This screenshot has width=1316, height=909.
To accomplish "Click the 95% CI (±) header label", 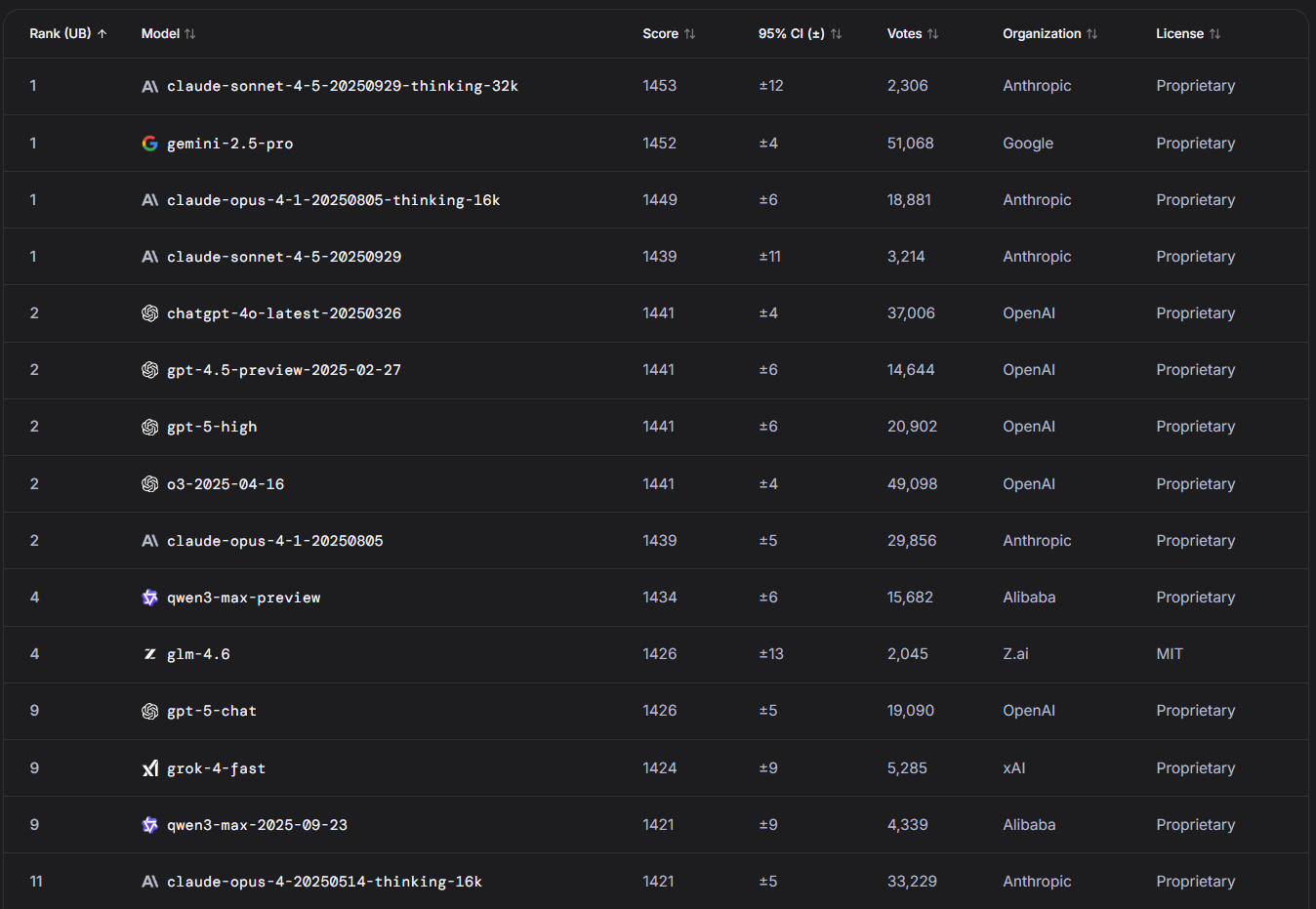I will click(792, 33).
